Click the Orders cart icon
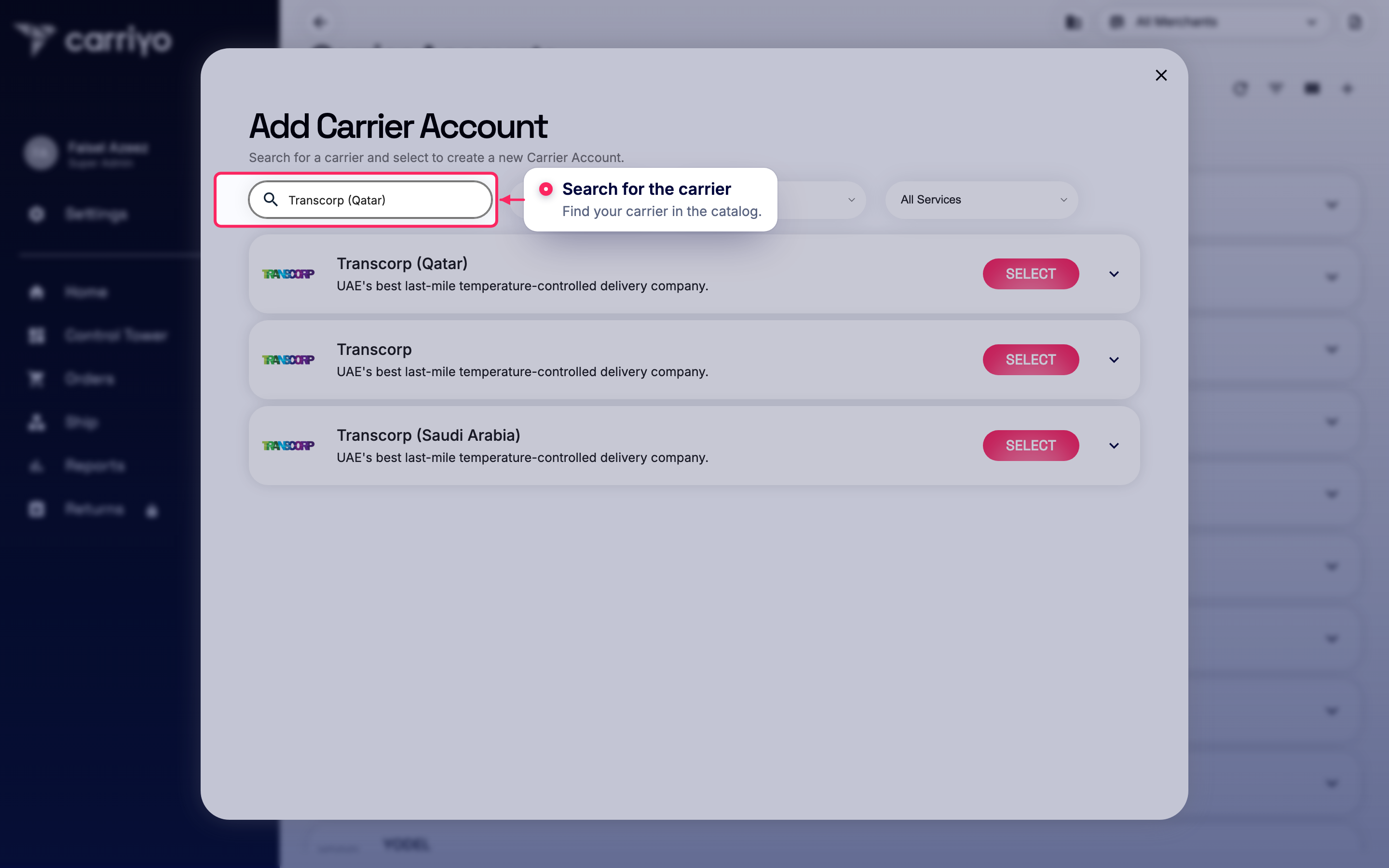This screenshot has height=868, width=1389. tap(37, 379)
